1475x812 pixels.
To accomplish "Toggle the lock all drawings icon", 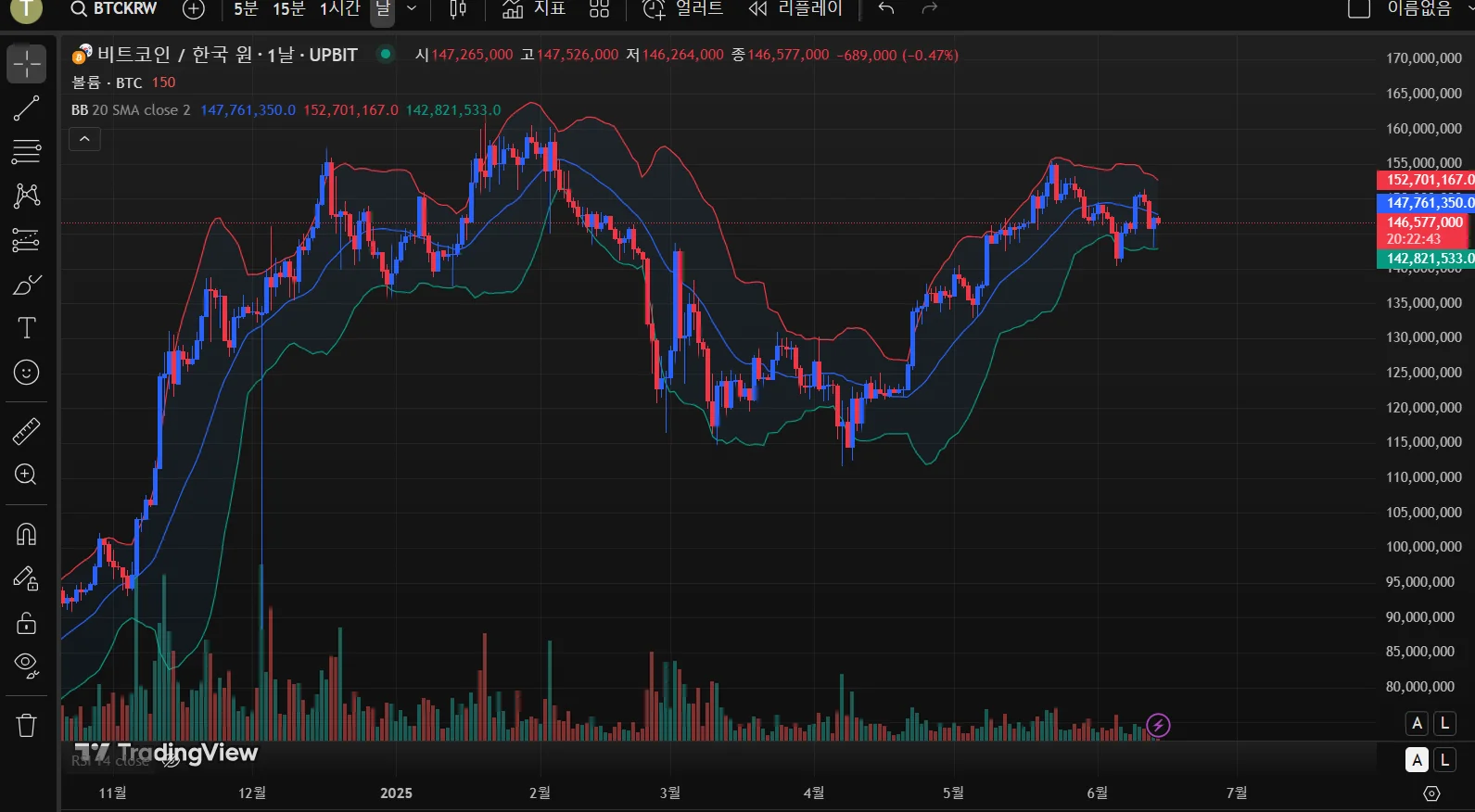I will (26, 623).
